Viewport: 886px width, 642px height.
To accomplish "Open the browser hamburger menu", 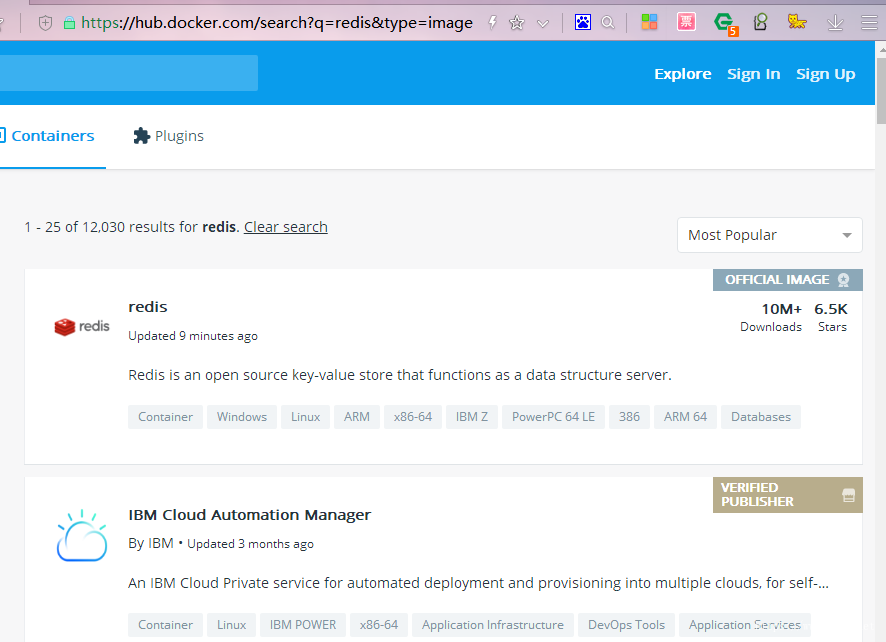I will [x=869, y=23].
